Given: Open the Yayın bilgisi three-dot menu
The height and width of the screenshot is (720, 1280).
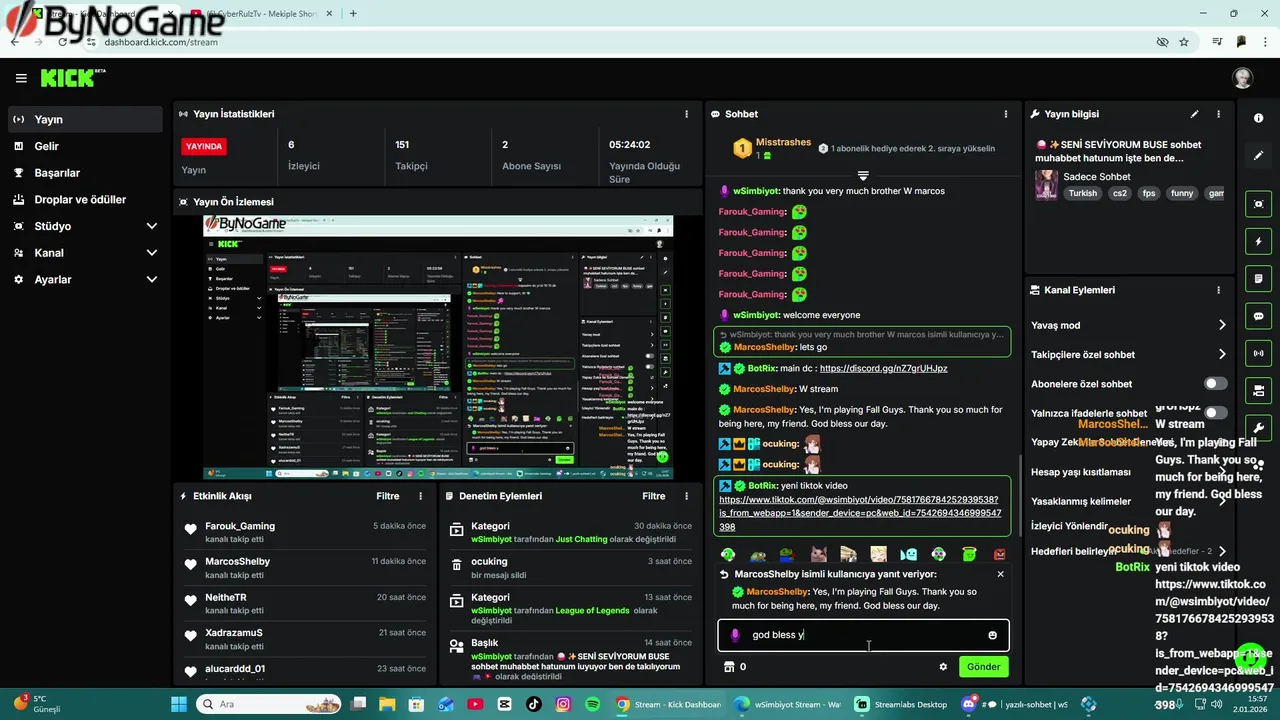Looking at the screenshot, I should point(1218,114).
